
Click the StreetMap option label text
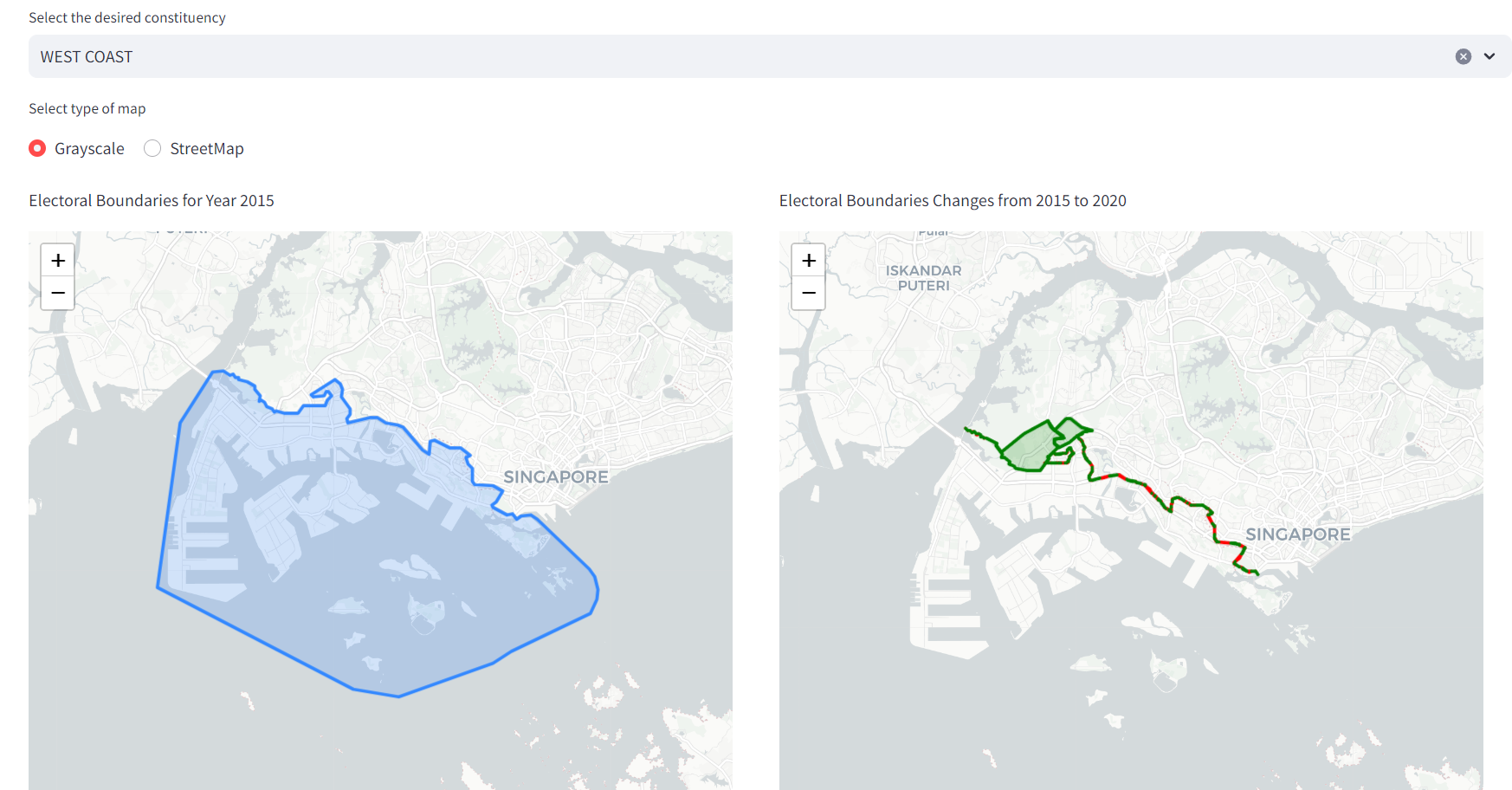click(207, 149)
